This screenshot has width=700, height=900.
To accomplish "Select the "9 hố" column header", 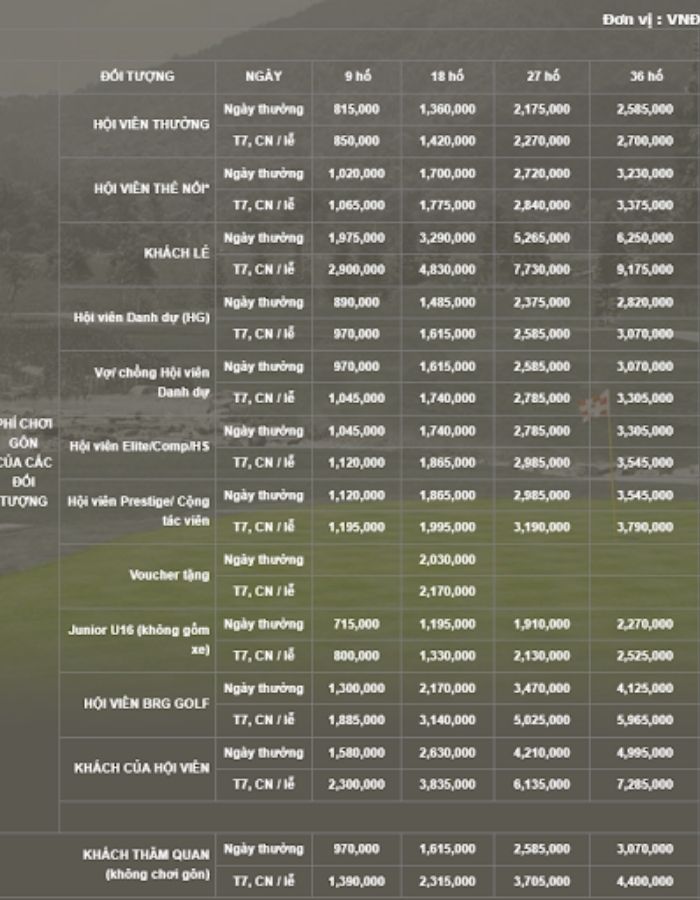I will [x=356, y=76].
